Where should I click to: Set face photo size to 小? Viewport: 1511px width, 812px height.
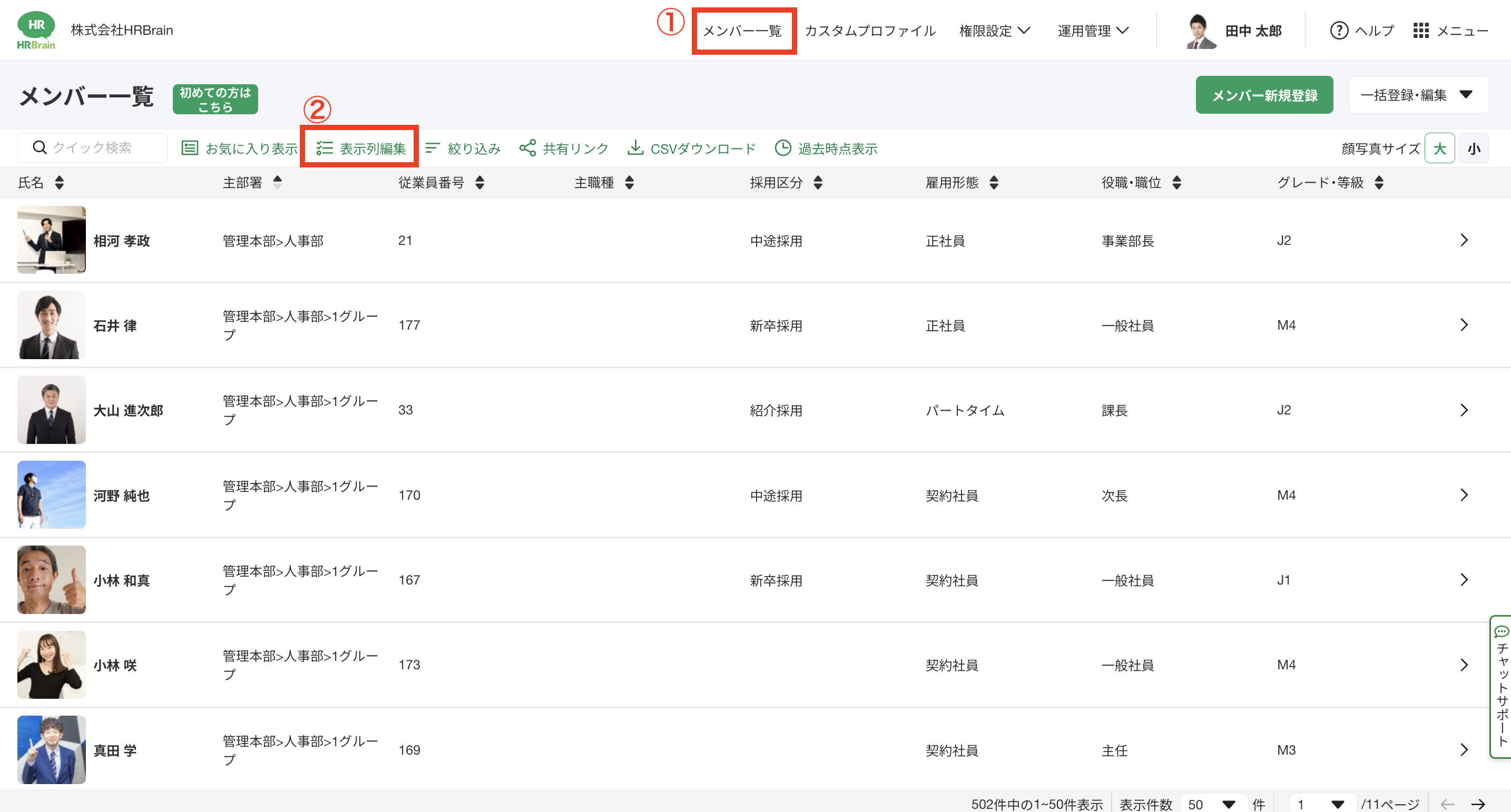[x=1474, y=148]
